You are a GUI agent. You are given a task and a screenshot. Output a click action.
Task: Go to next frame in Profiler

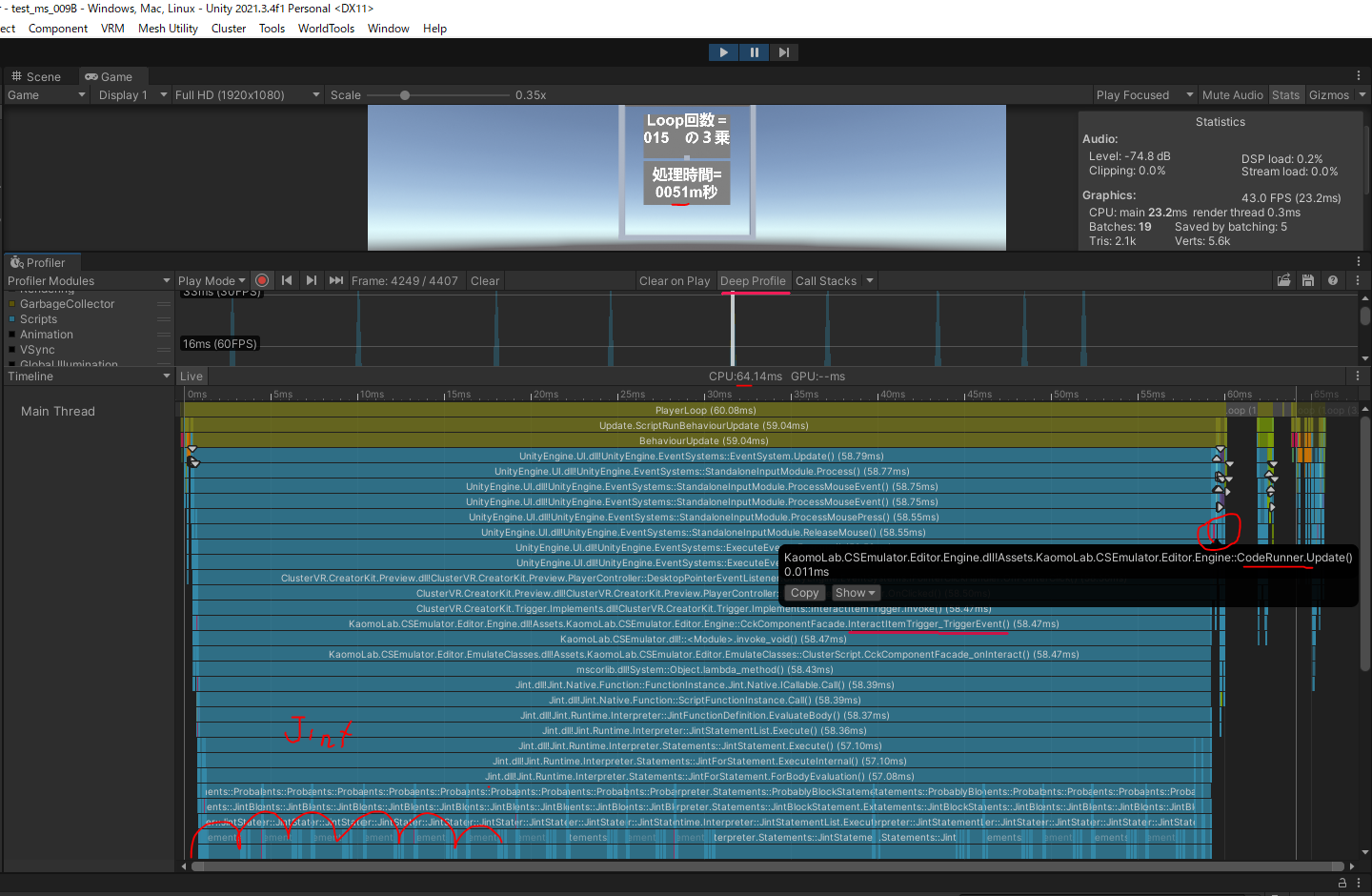[x=312, y=280]
